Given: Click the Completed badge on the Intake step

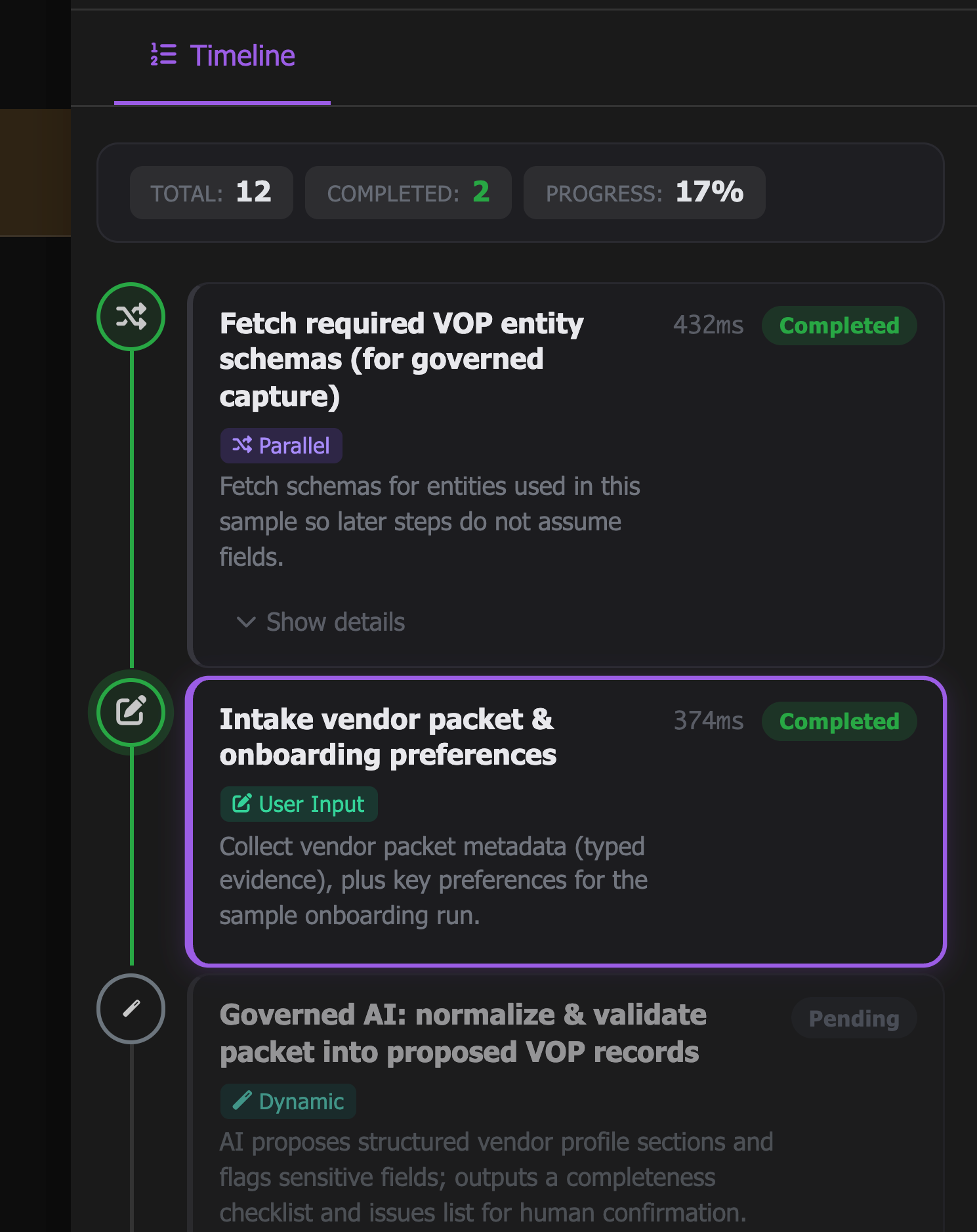Looking at the screenshot, I should coord(839,721).
